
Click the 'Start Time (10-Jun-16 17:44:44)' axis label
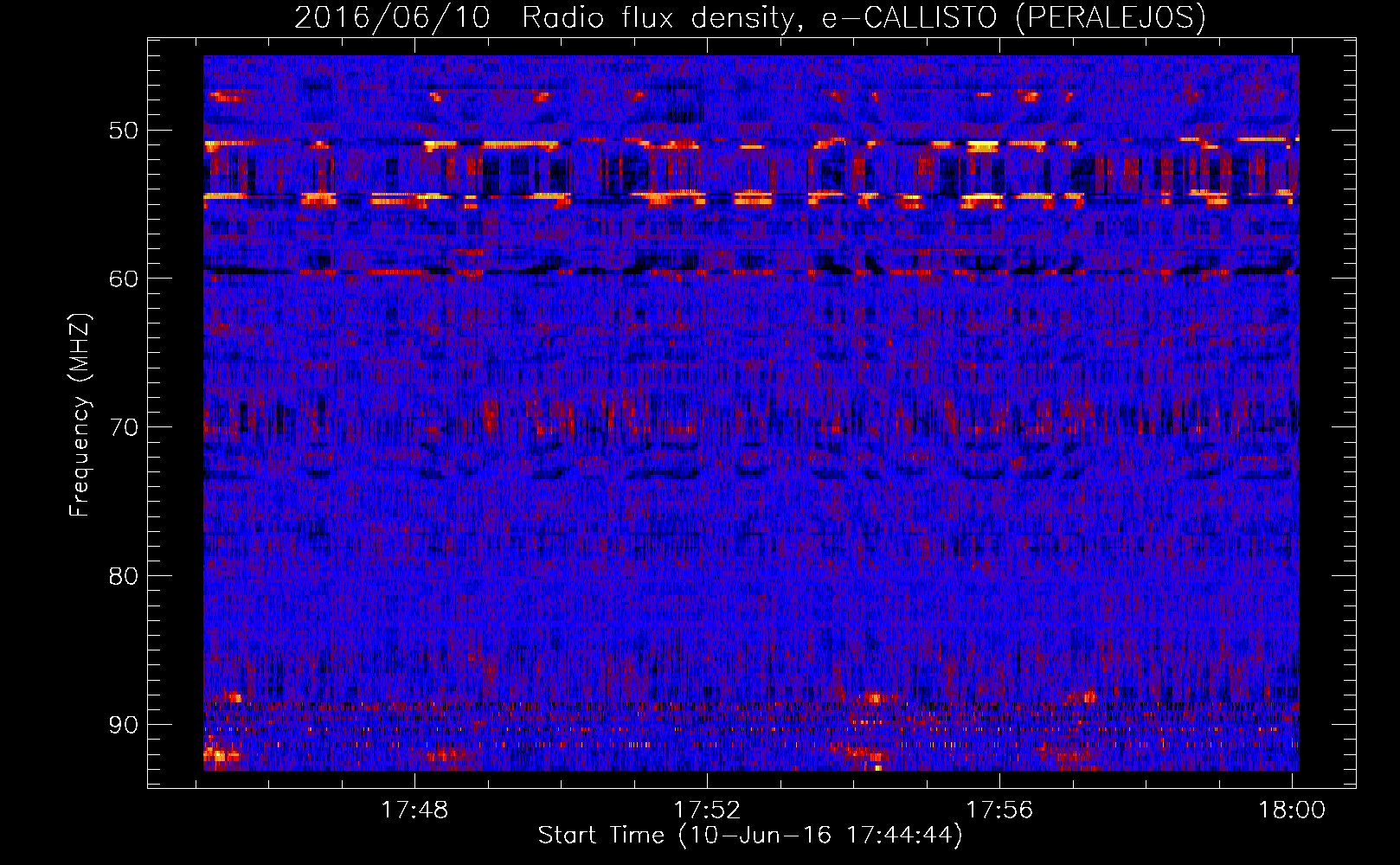(x=750, y=836)
